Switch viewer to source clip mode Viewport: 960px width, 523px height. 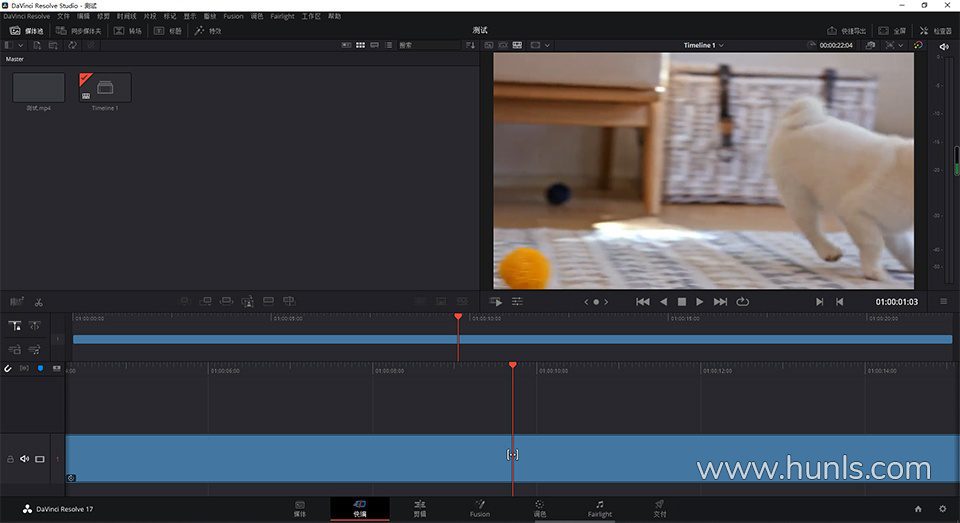489,45
